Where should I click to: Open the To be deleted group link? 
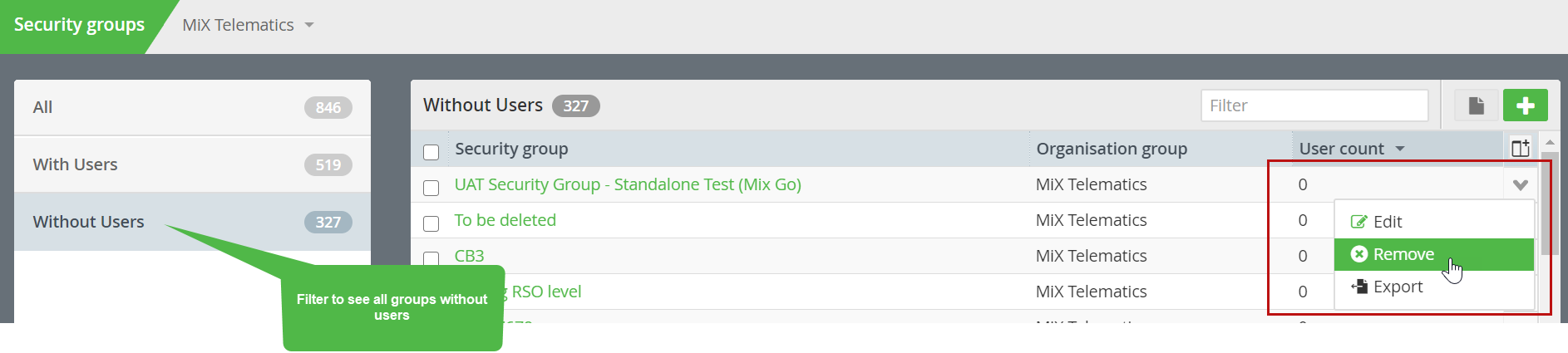coord(505,220)
